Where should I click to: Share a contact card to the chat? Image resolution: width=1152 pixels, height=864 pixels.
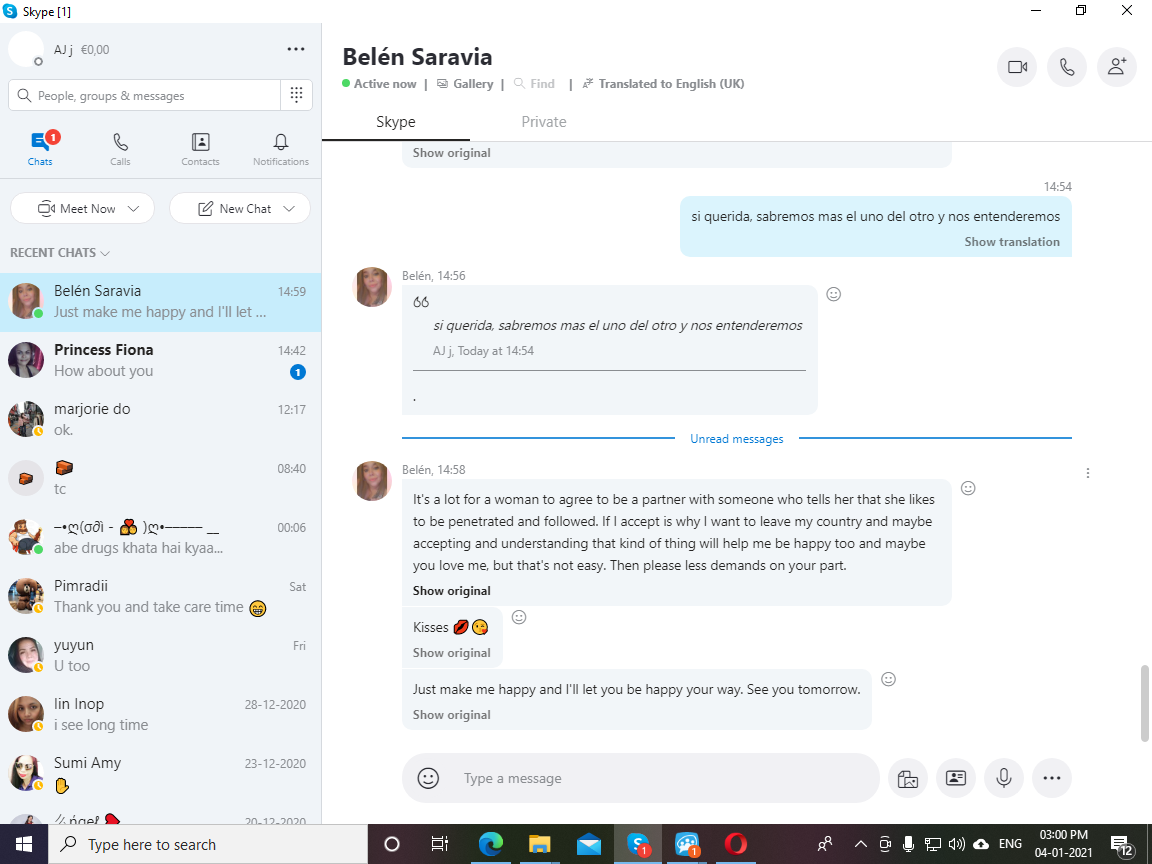click(x=956, y=778)
